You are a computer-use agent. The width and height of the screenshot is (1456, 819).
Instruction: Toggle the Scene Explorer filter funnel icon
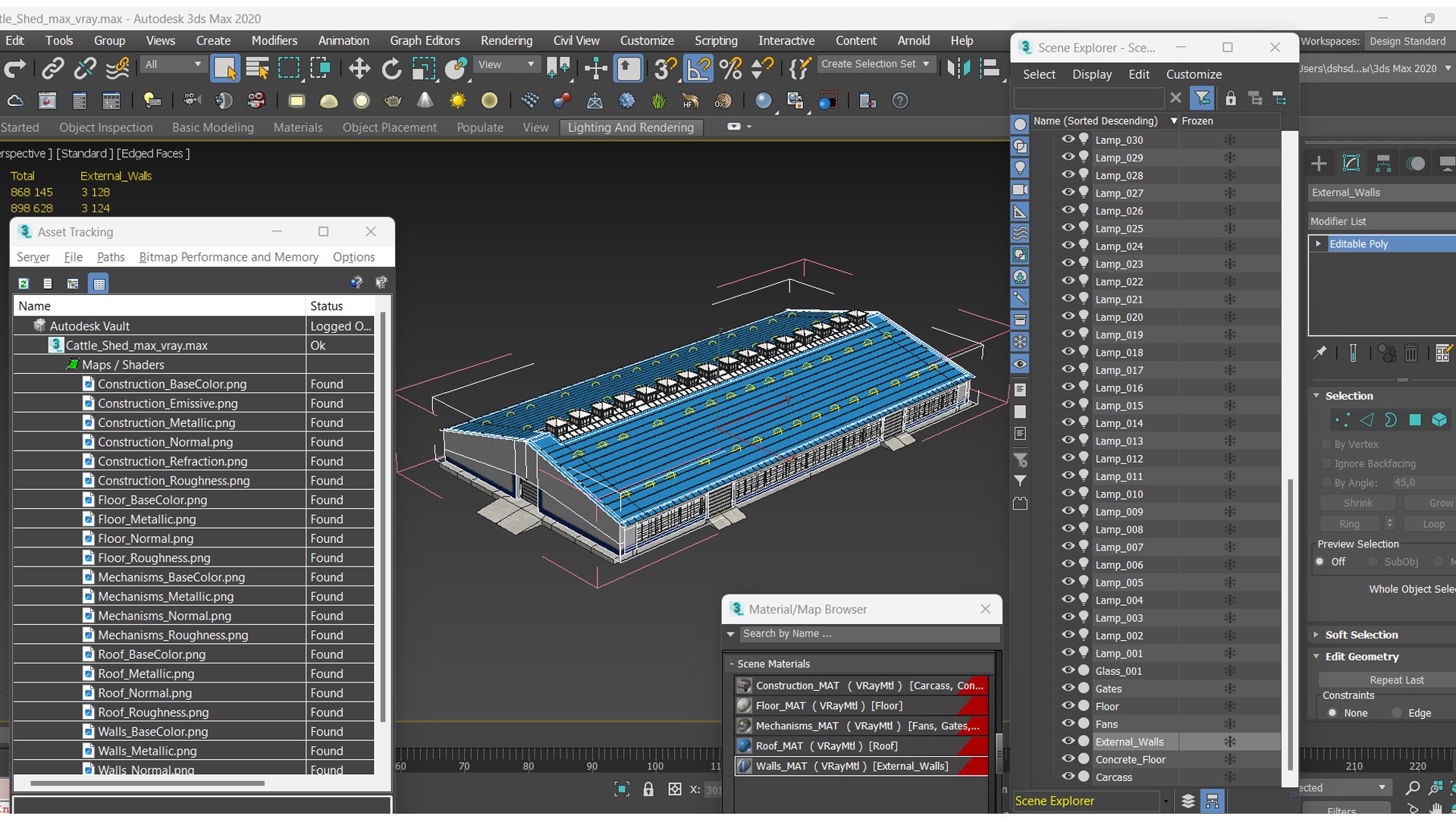(1202, 98)
